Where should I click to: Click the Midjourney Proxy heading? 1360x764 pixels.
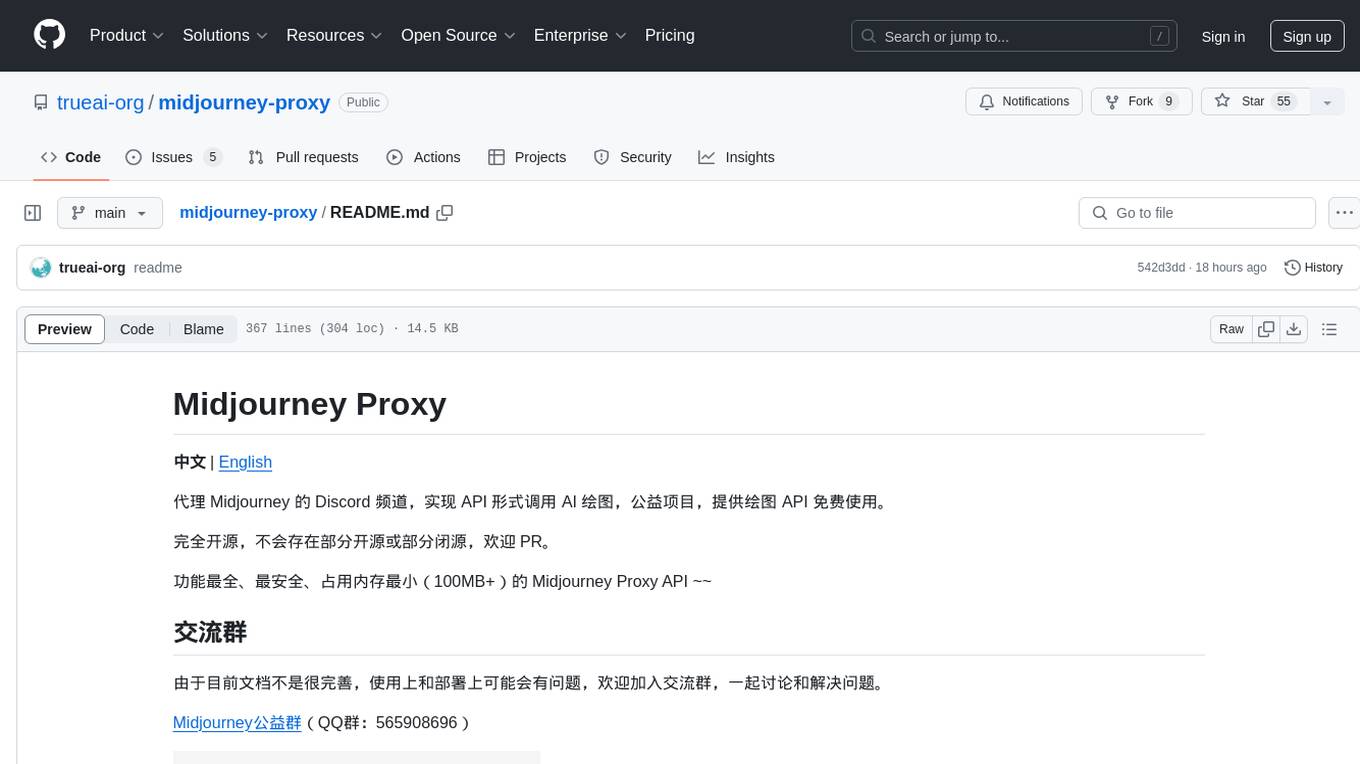point(310,404)
